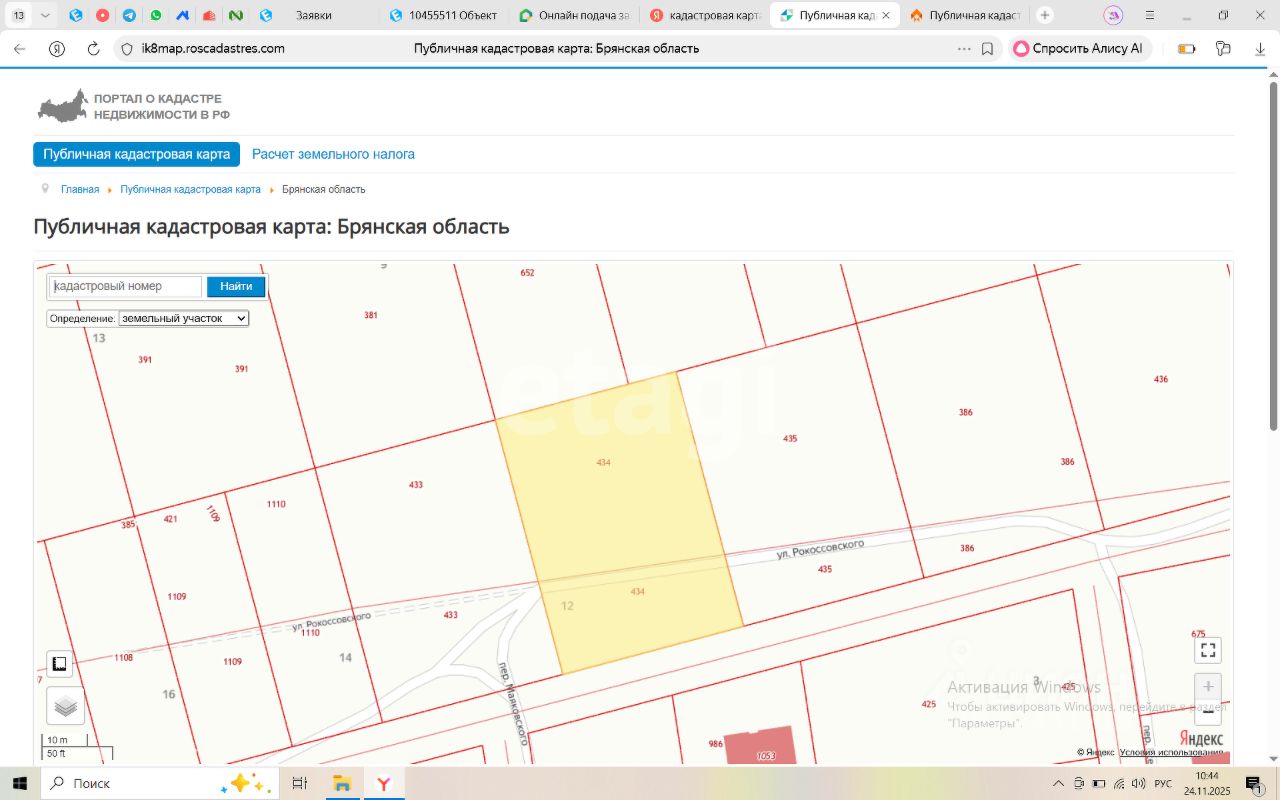Switch to the 'Расчет земельного налога' tab

(333, 154)
